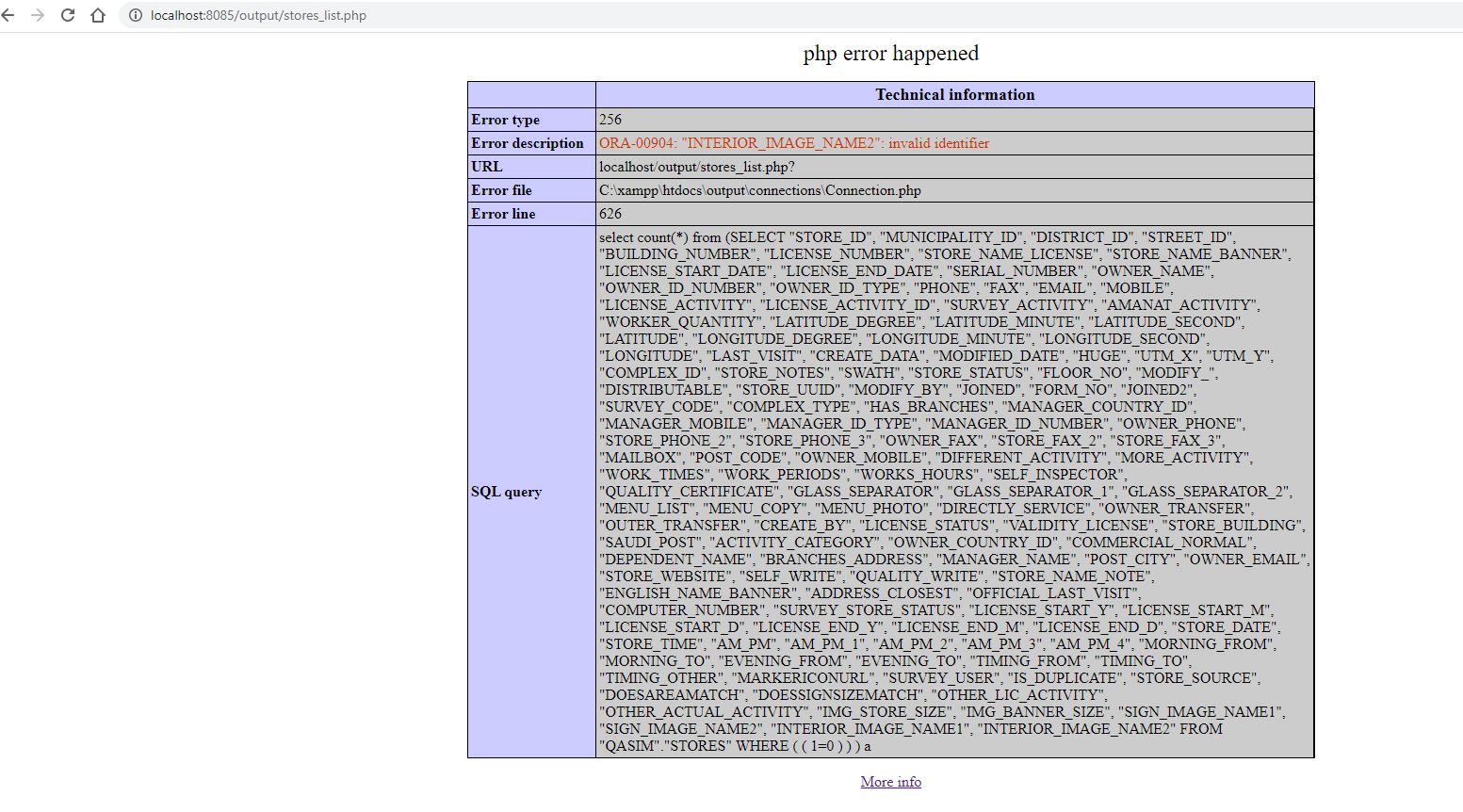The height and width of the screenshot is (812, 1463).
Task: Open the browser home page via the home icon
Action: coord(97,15)
